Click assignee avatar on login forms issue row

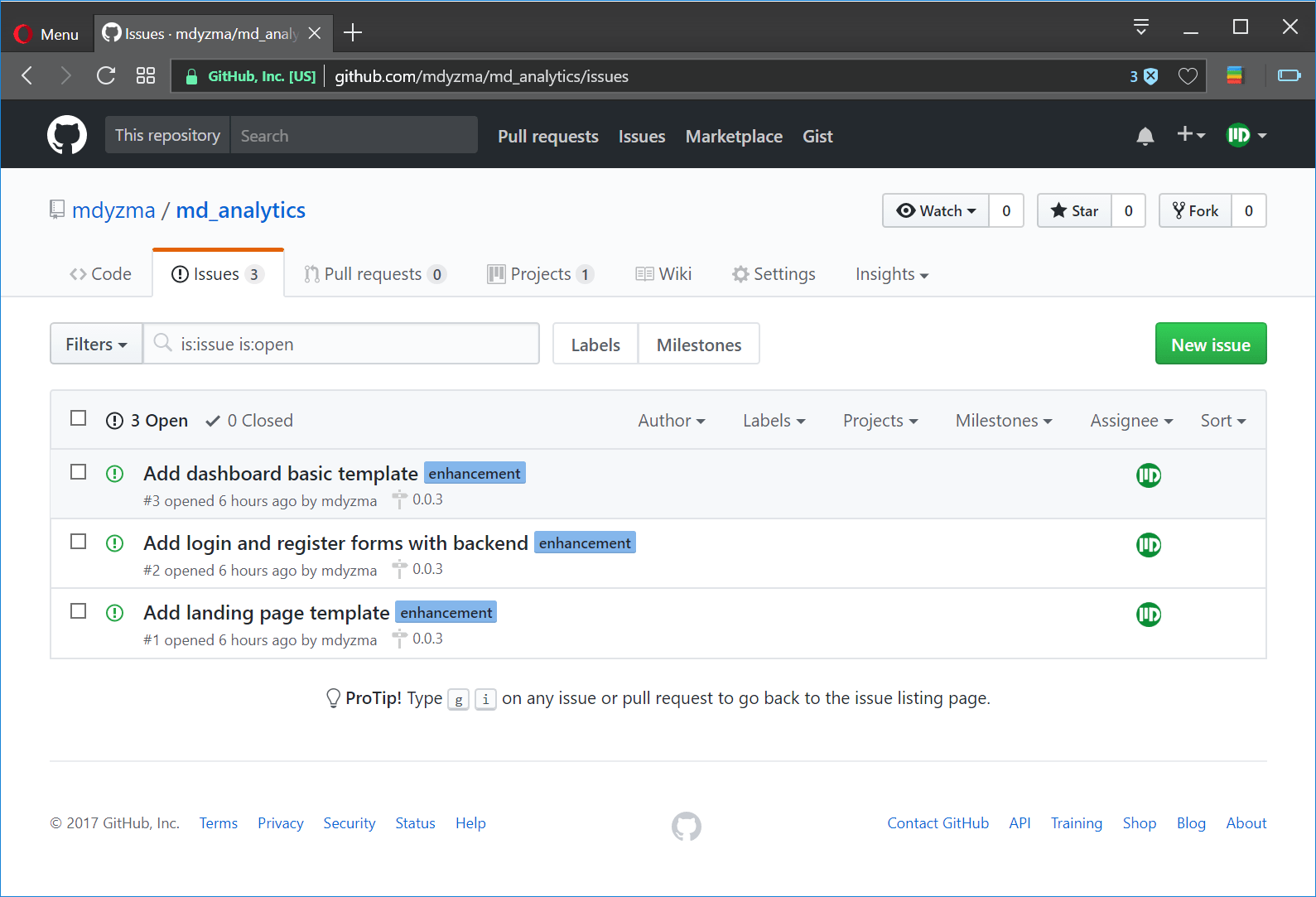1149,545
